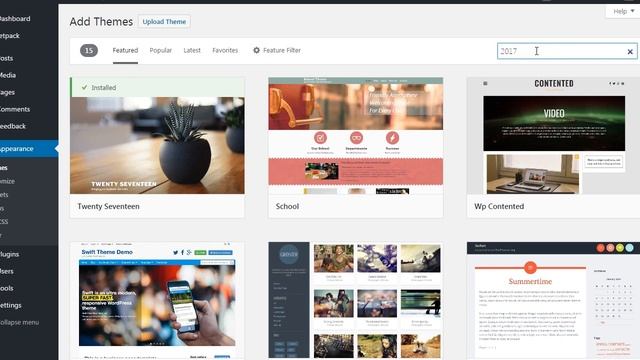Open Dashboard in the sidebar

pyautogui.click(x=15, y=19)
